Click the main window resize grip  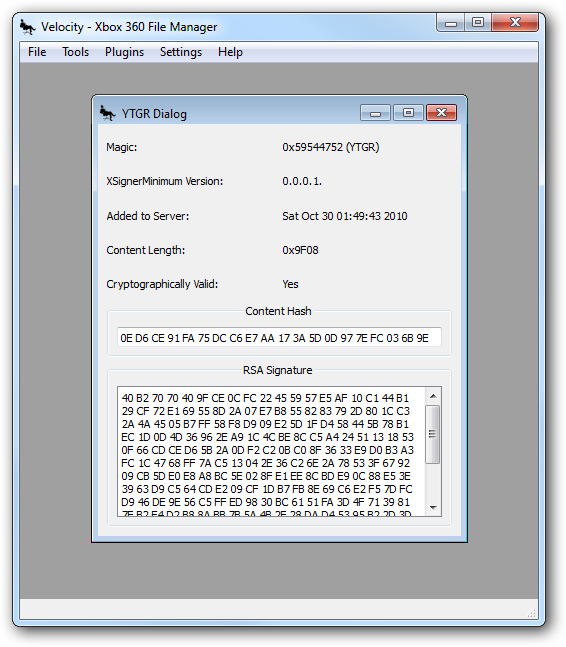point(532,614)
